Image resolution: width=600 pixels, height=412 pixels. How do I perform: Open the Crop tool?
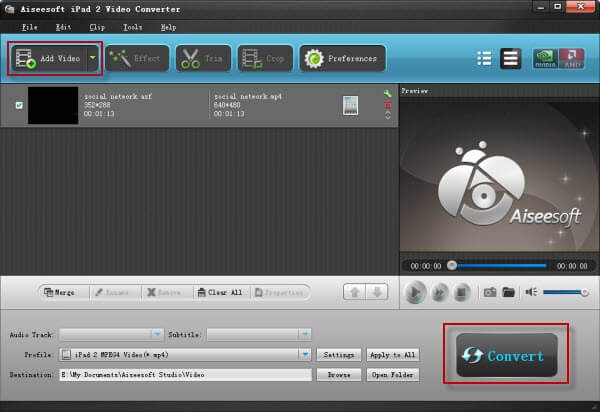(x=265, y=59)
